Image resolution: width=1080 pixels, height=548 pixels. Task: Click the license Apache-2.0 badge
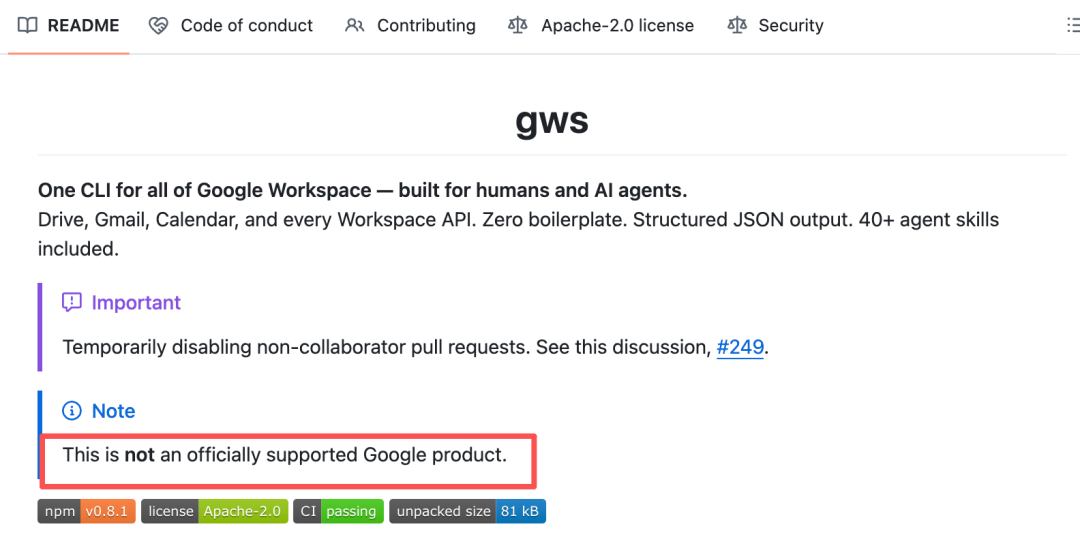coord(214,511)
